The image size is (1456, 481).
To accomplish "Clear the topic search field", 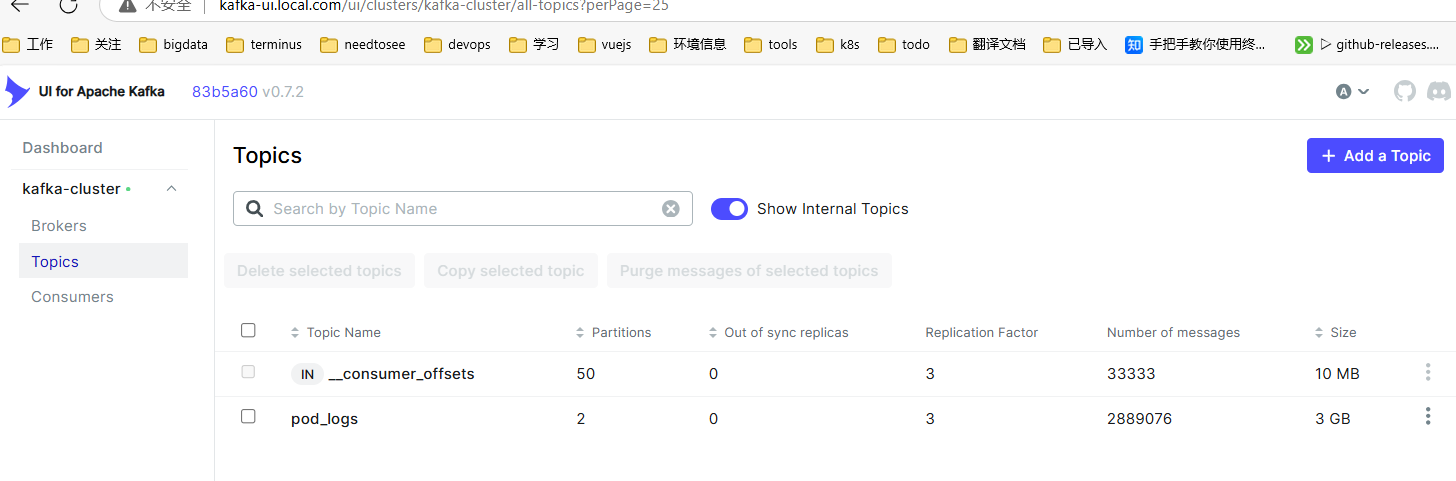I will (671, 209).
